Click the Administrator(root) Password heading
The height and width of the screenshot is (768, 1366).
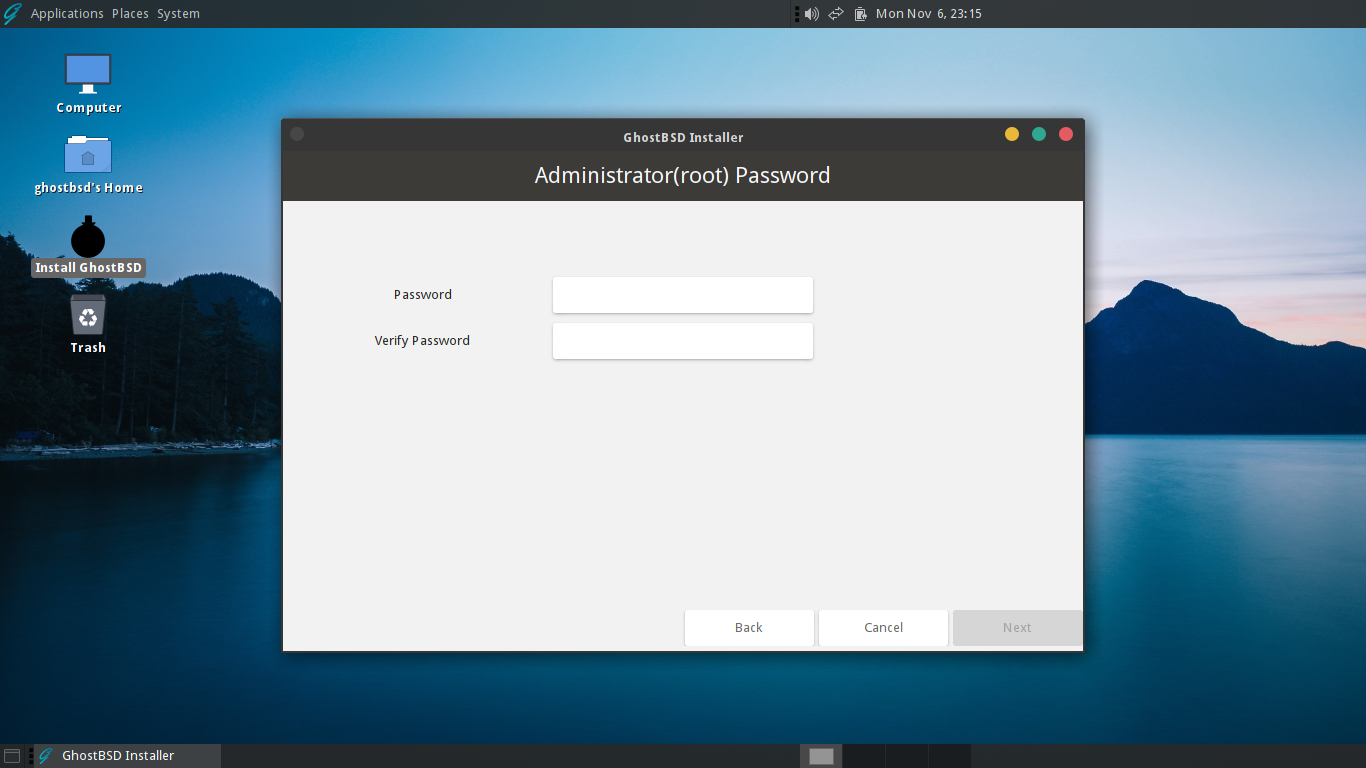683,176
